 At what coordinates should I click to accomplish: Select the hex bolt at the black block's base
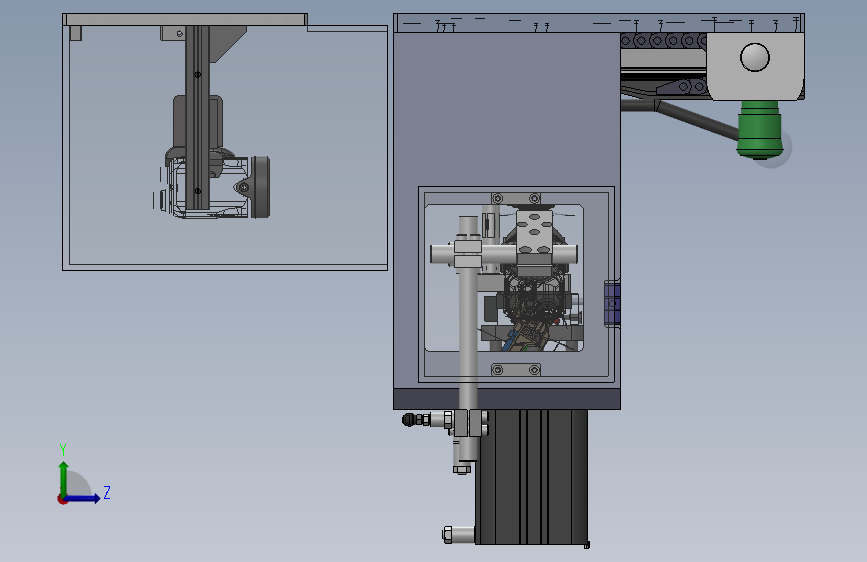[x=458, y=535]
